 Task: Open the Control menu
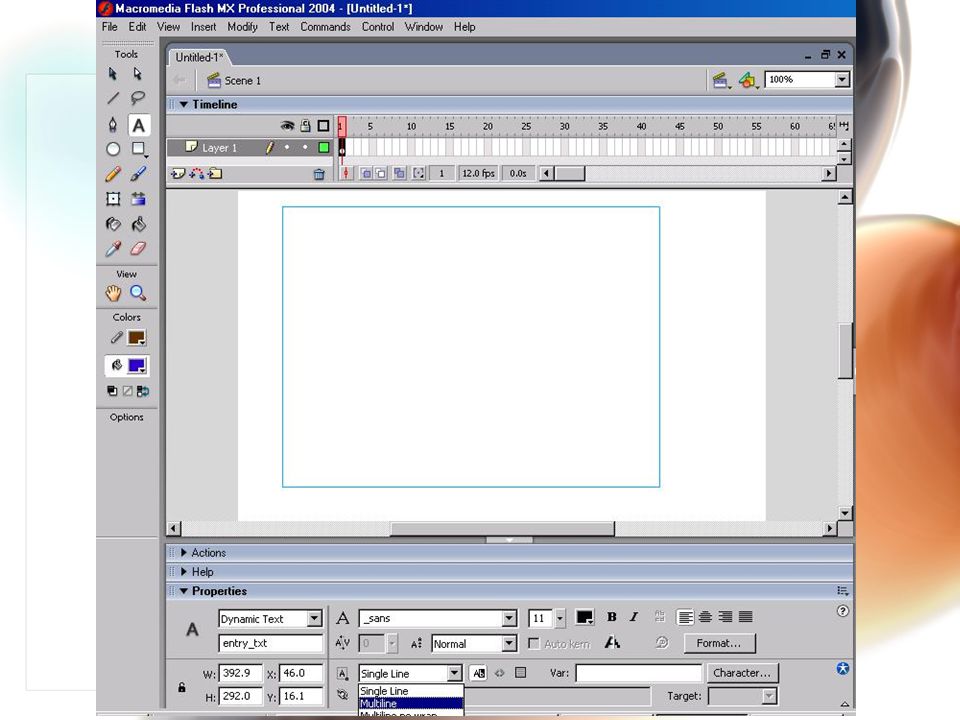pyautogui.click(x=378, y=27)
